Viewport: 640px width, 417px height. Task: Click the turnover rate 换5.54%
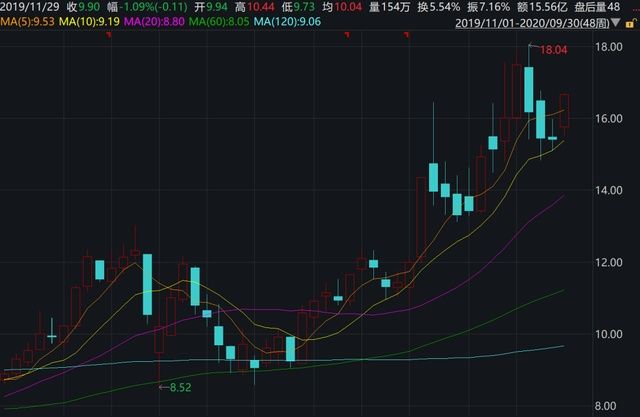tap(438, 7)
